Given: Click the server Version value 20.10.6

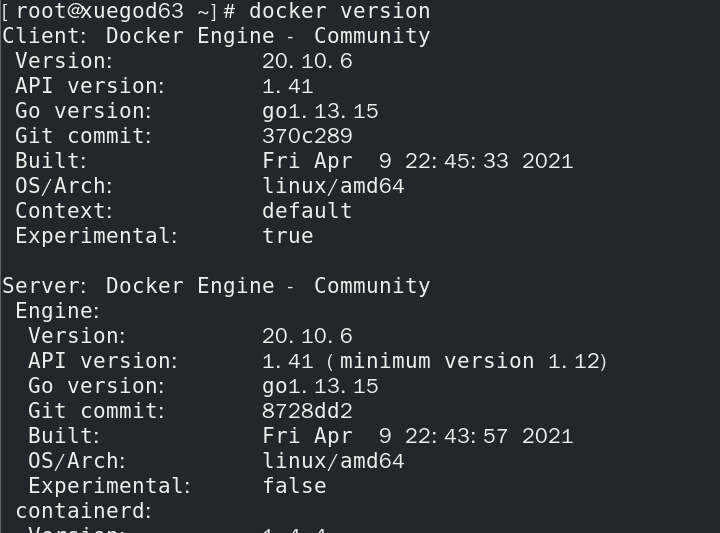Looking at the screenshot, I should pyautogui.click(x=307, y=336).
